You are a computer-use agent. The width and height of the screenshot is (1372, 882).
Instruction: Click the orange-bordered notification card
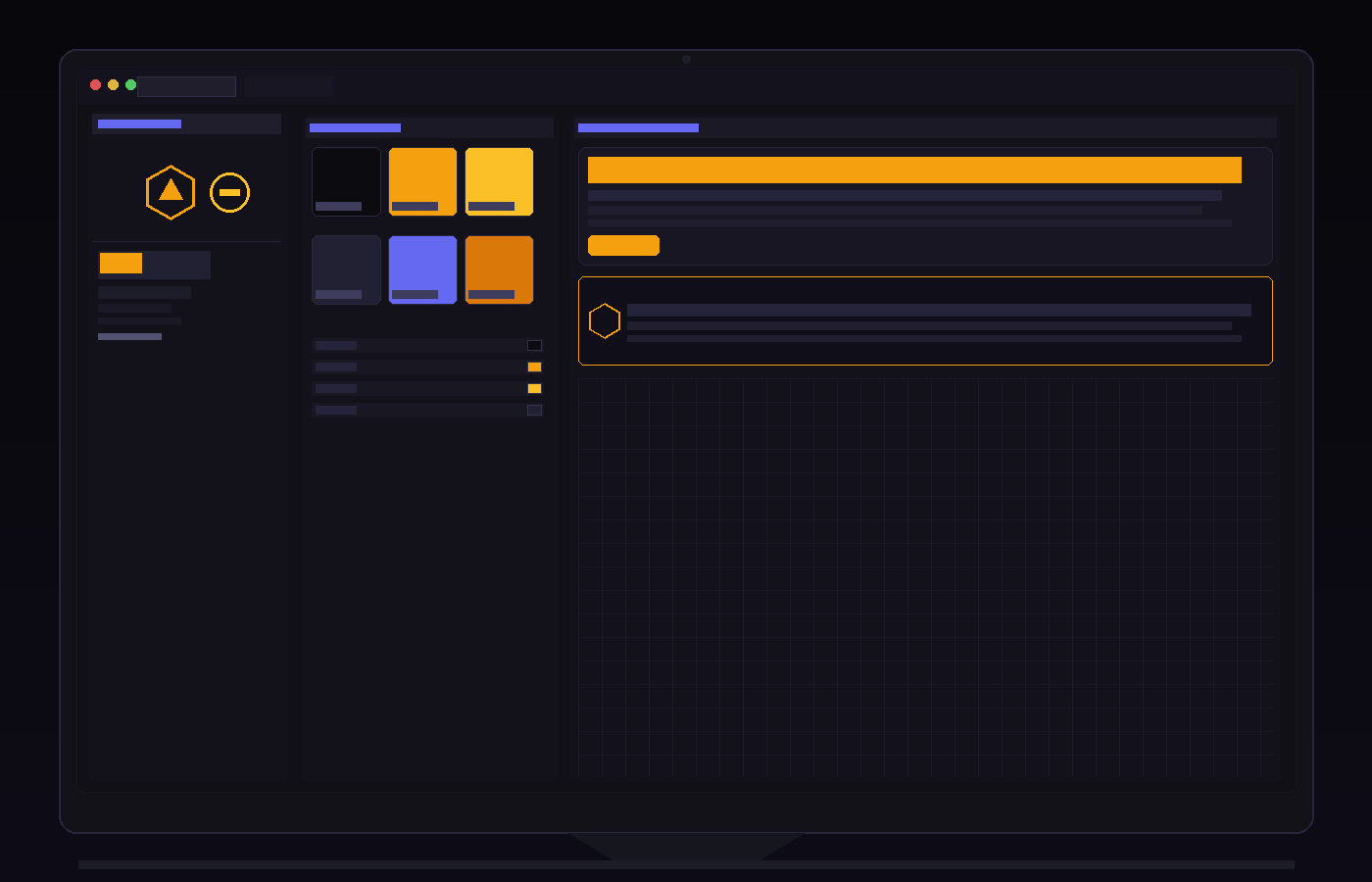pyautogui.click(x=925, y=320)
